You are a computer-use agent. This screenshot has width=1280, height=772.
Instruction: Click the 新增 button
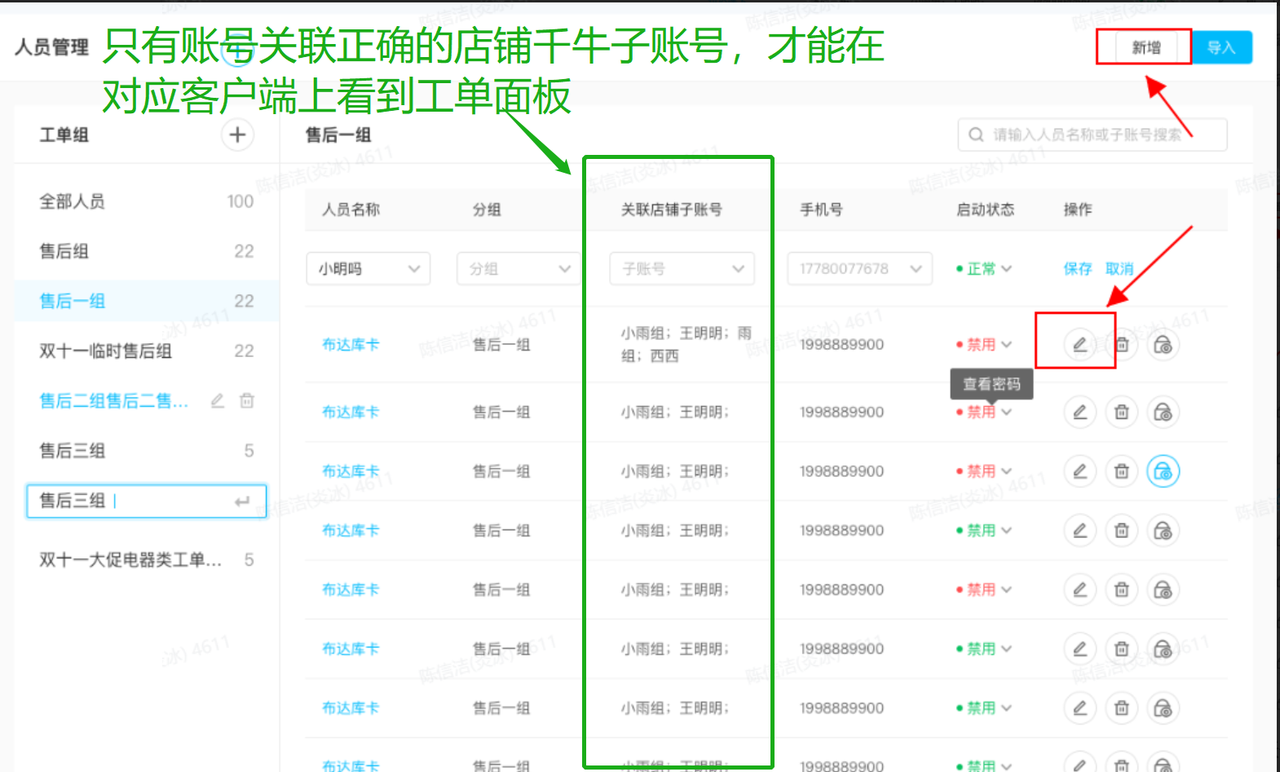(1146, 47)
